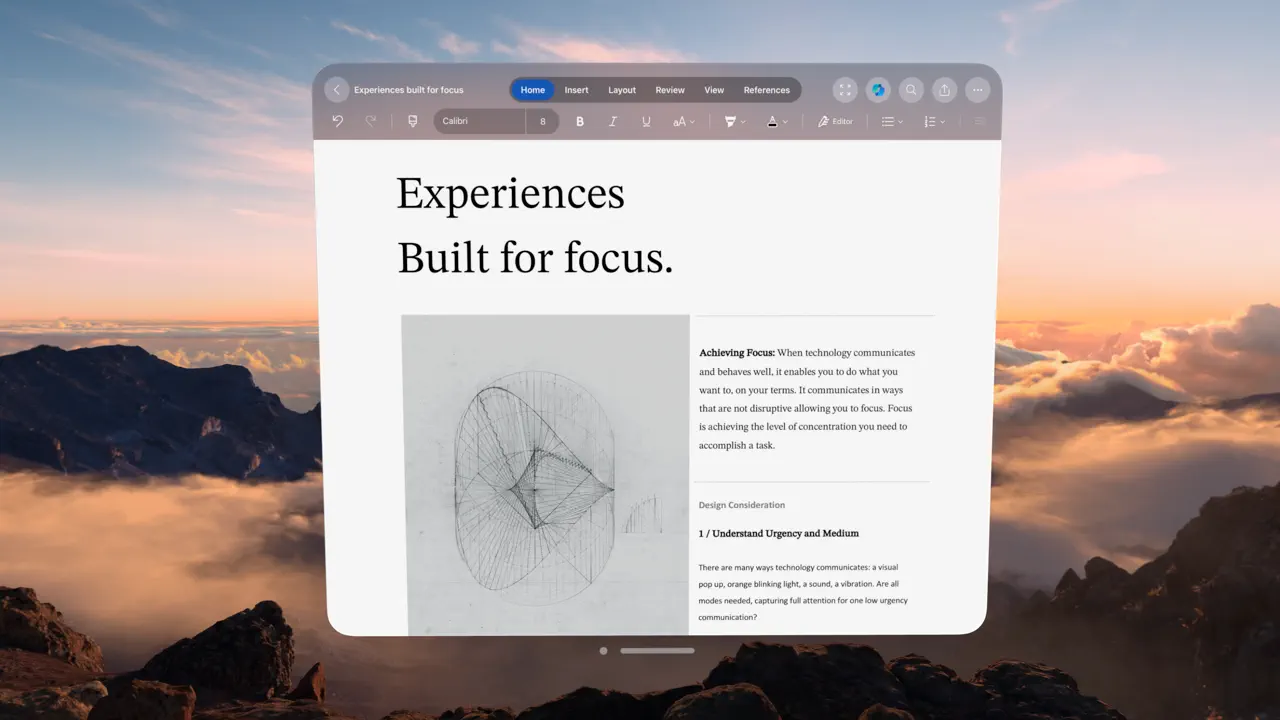The width and height of the screenshot is (1280, 720).
Task: Click the heading Understand Urgency and Medium
Action: coord(779,533)
